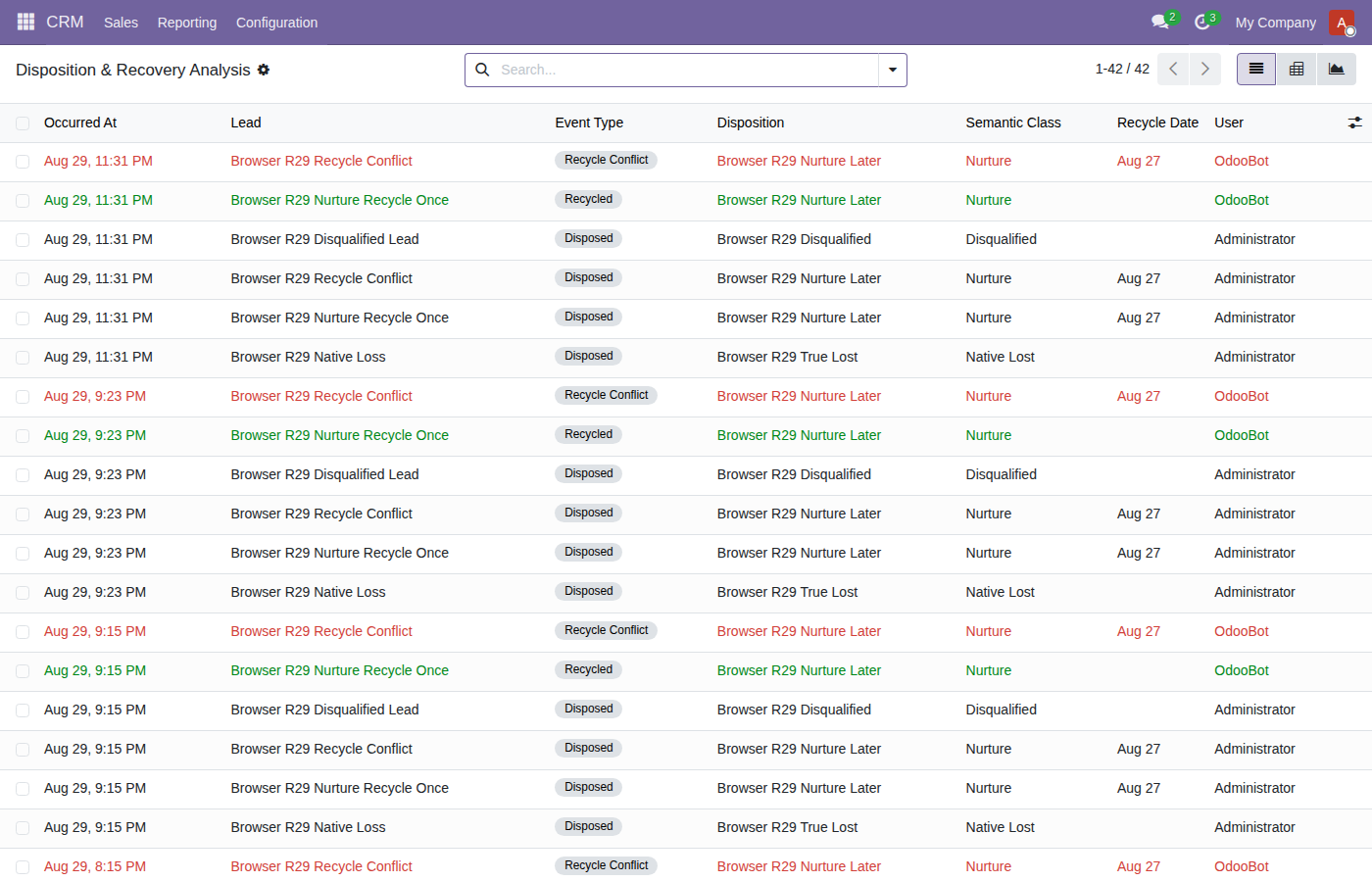
Task: Switch to graph view
Action: pos(1337,69)
